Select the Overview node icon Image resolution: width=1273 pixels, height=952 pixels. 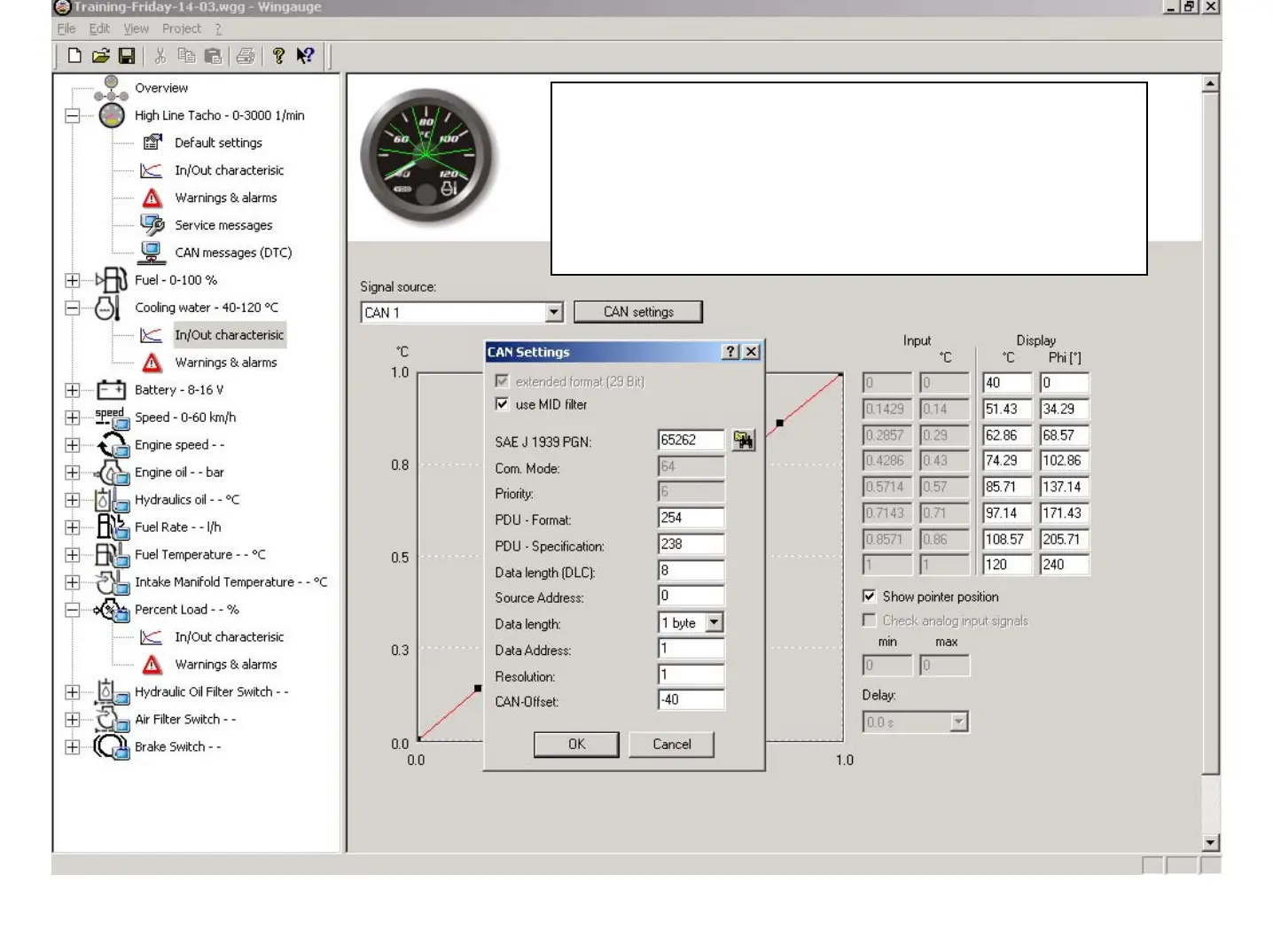pyautogui.click(x=111, y=88)
